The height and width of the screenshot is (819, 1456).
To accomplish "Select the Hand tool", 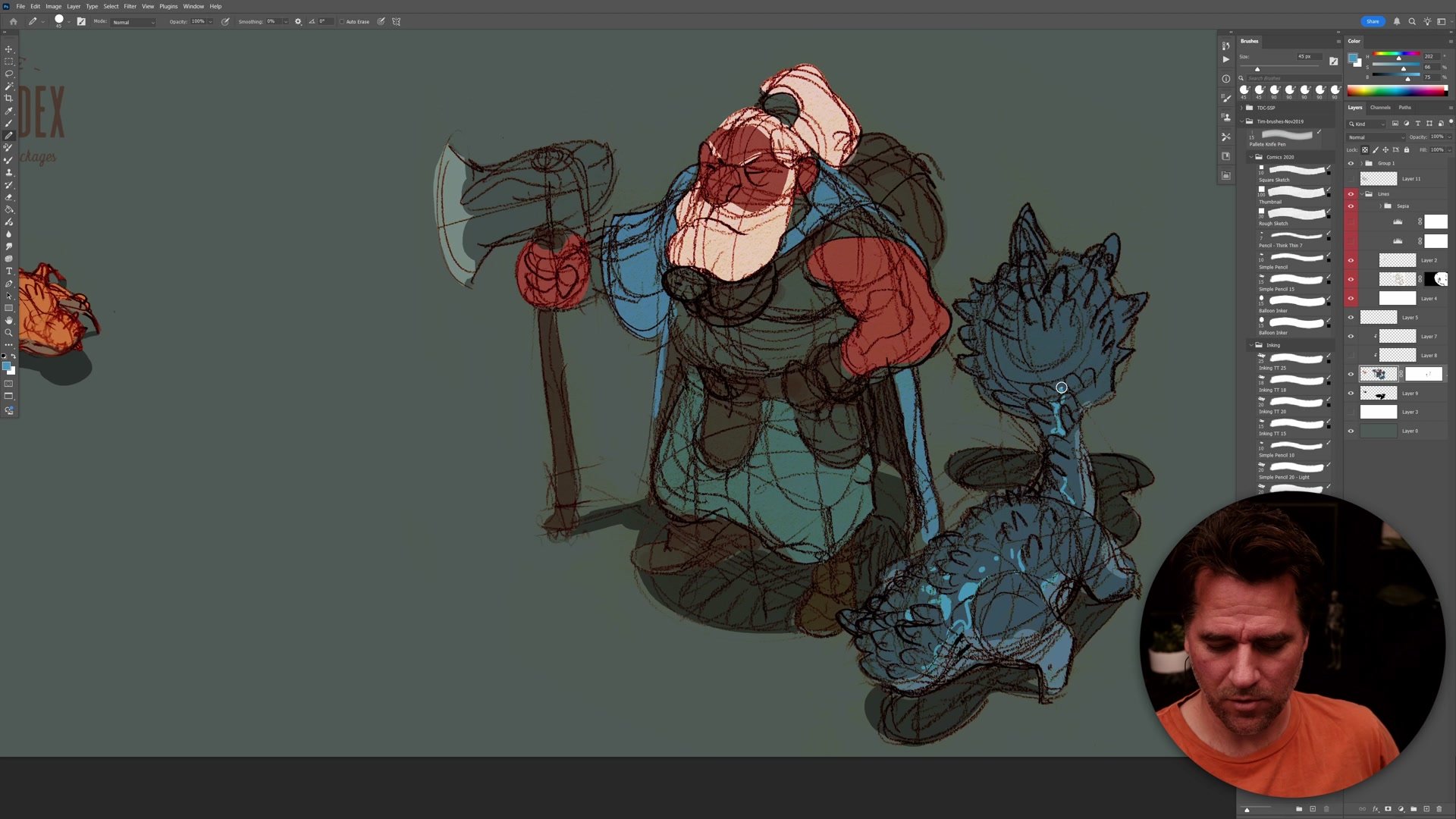I will (x=9, y=320).
